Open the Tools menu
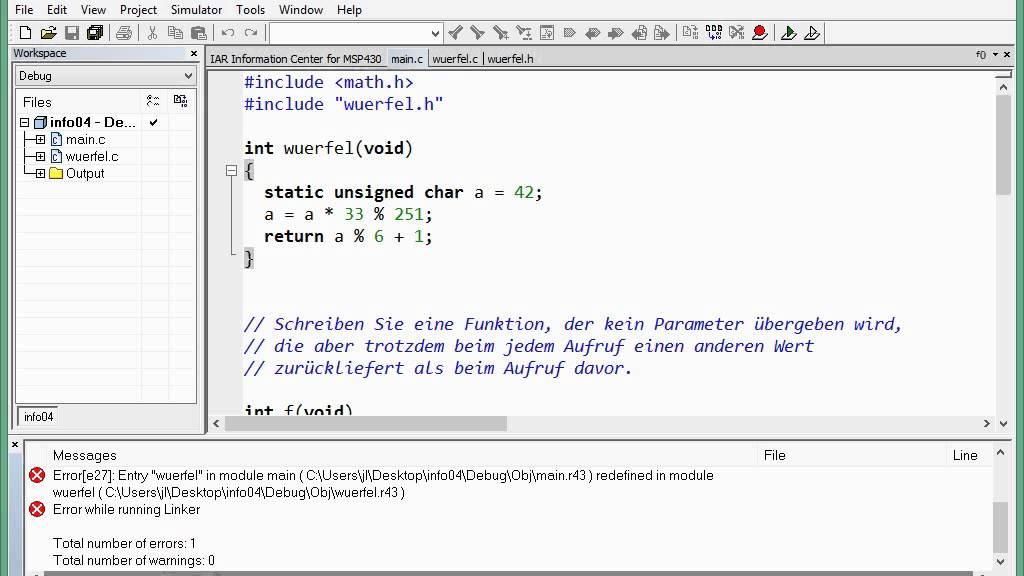This screenshot has height=576, width=1024. [251, 10]
